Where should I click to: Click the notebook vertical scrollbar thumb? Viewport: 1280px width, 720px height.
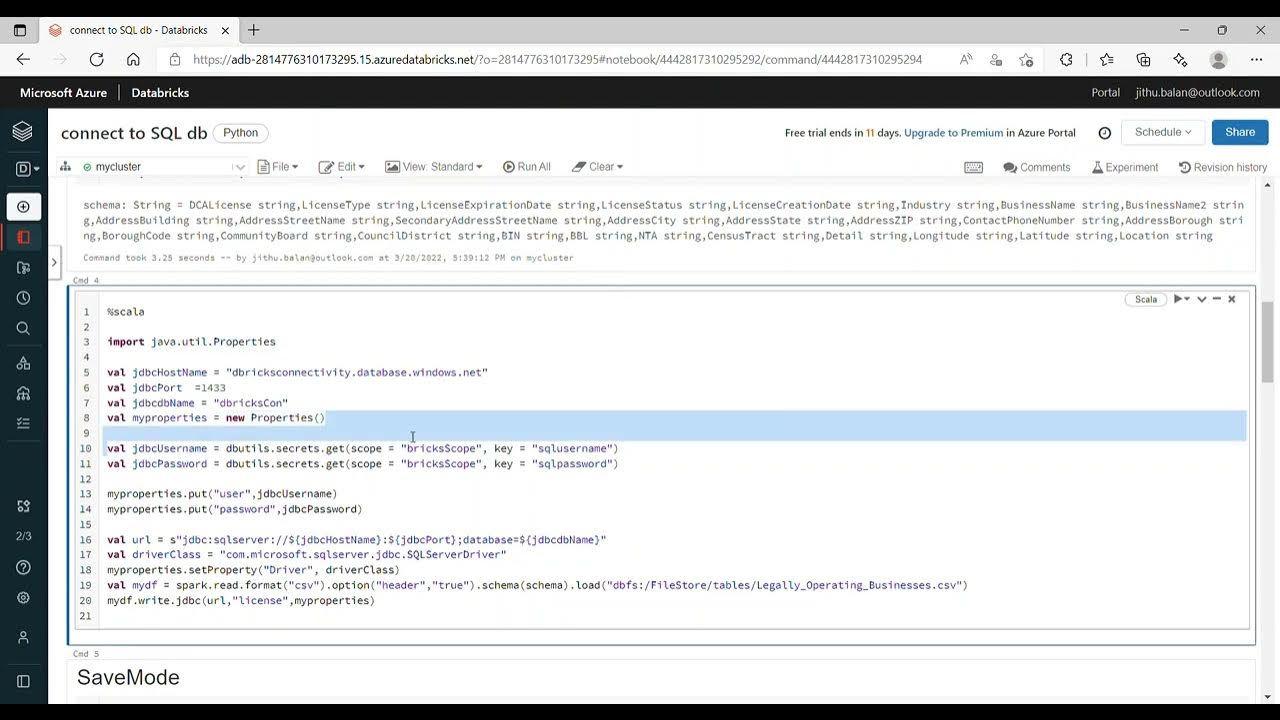(x=1268, y=340)
